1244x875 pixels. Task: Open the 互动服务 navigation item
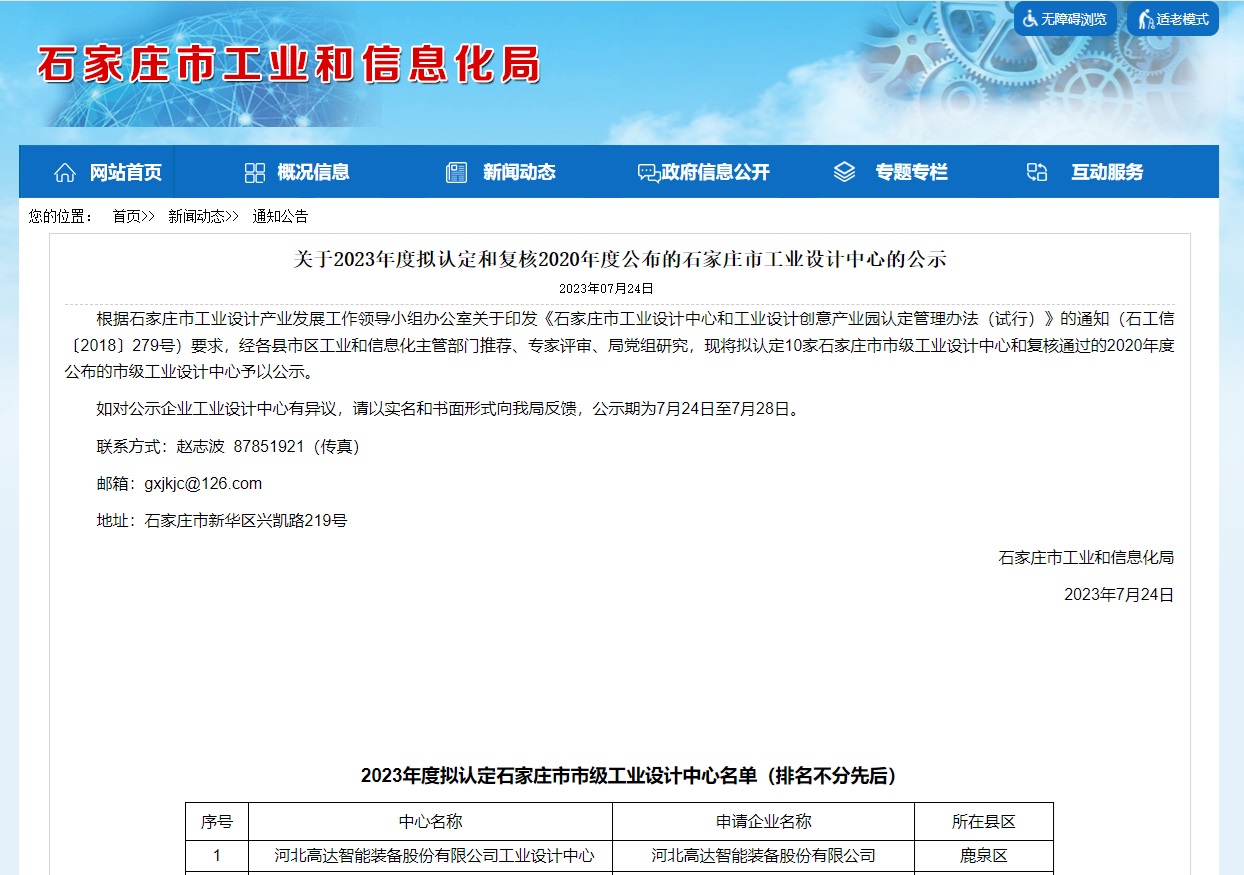1107,173
